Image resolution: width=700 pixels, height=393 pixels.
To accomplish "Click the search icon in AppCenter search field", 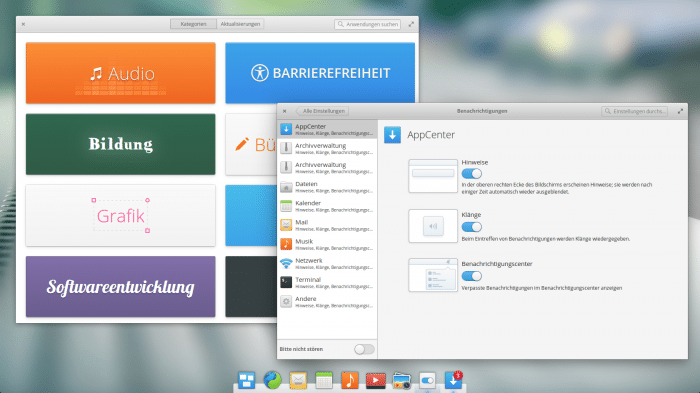I will pyautogui.click(x=341, y=24).
